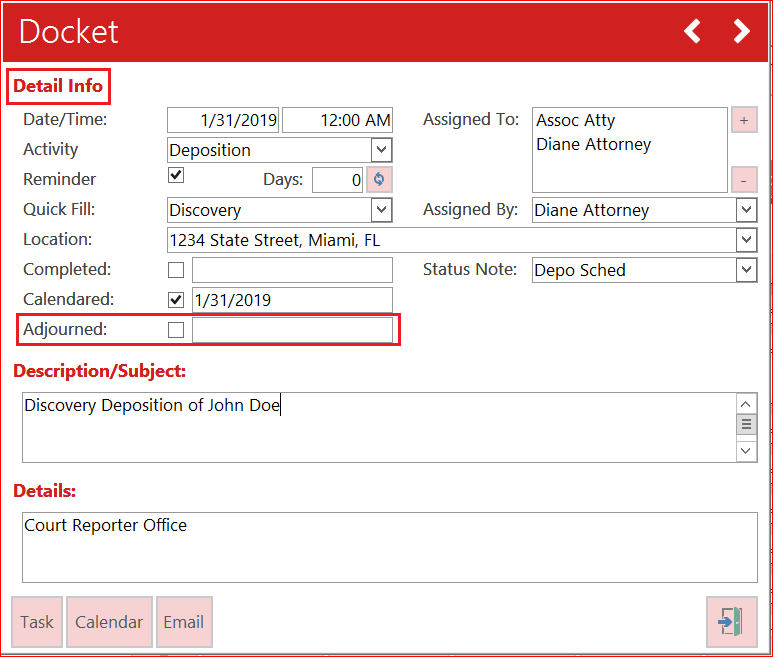
Task: Click the refresh icon beside Days field
Action: tap(379, 180)
